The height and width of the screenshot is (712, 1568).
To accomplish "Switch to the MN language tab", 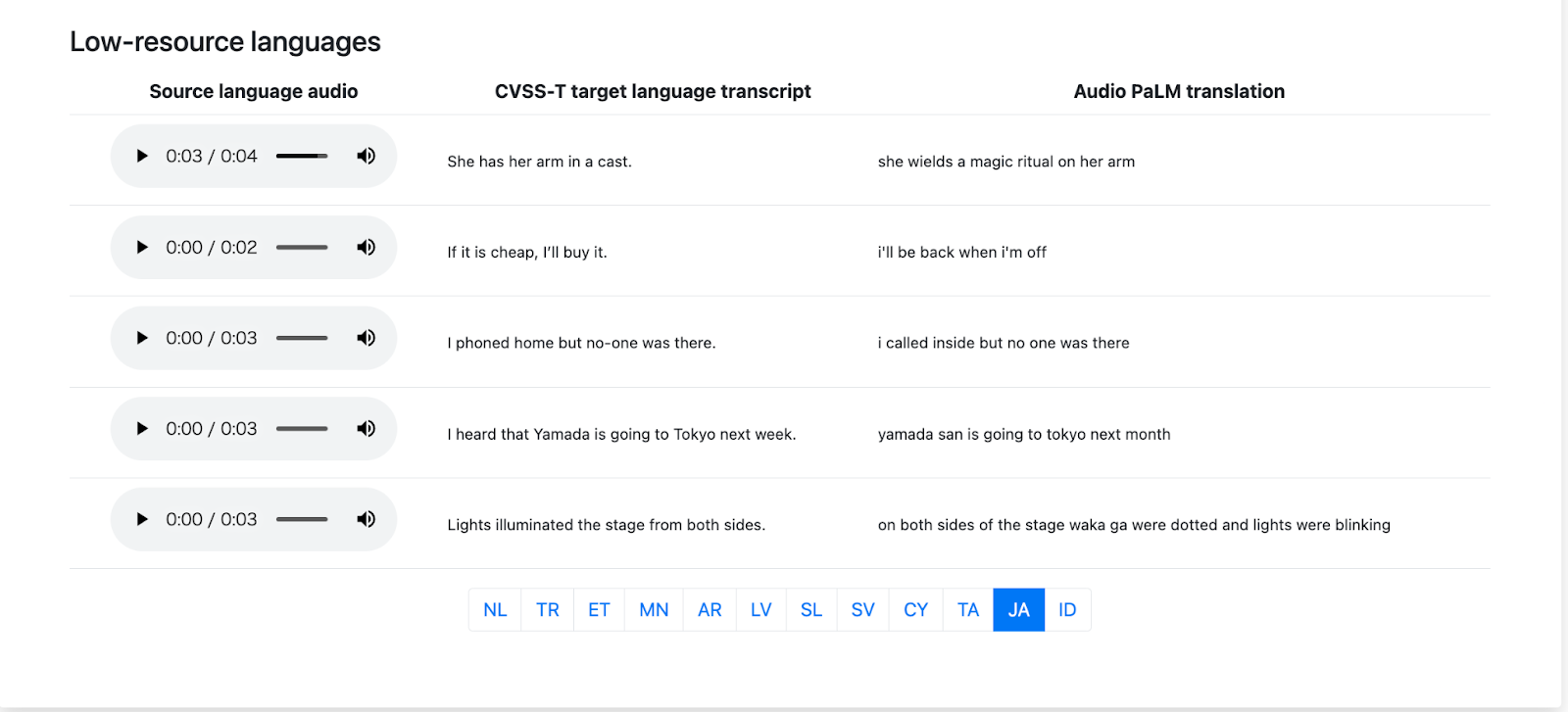I will [654, 610].
